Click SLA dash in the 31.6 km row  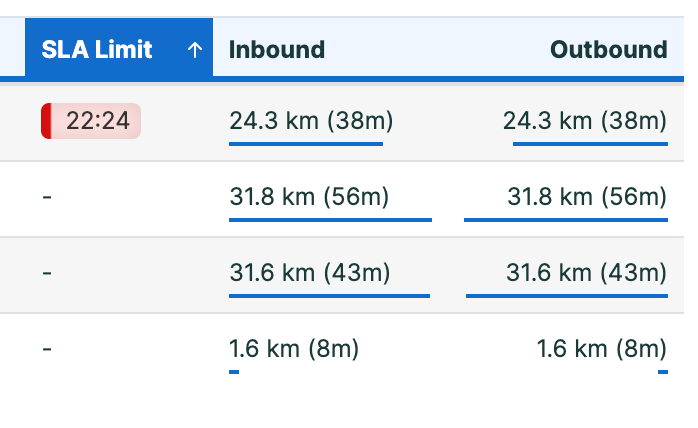click(47, 272)
